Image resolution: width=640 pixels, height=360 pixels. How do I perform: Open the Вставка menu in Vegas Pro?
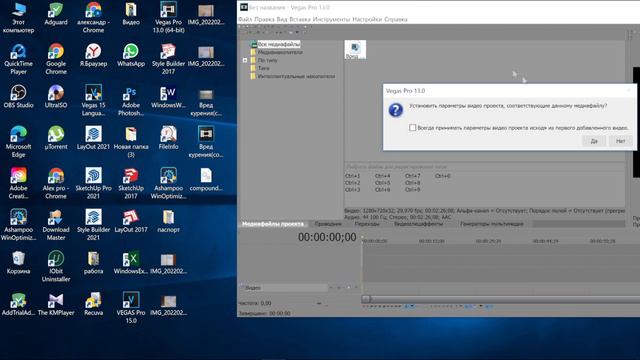coord(300,19)
